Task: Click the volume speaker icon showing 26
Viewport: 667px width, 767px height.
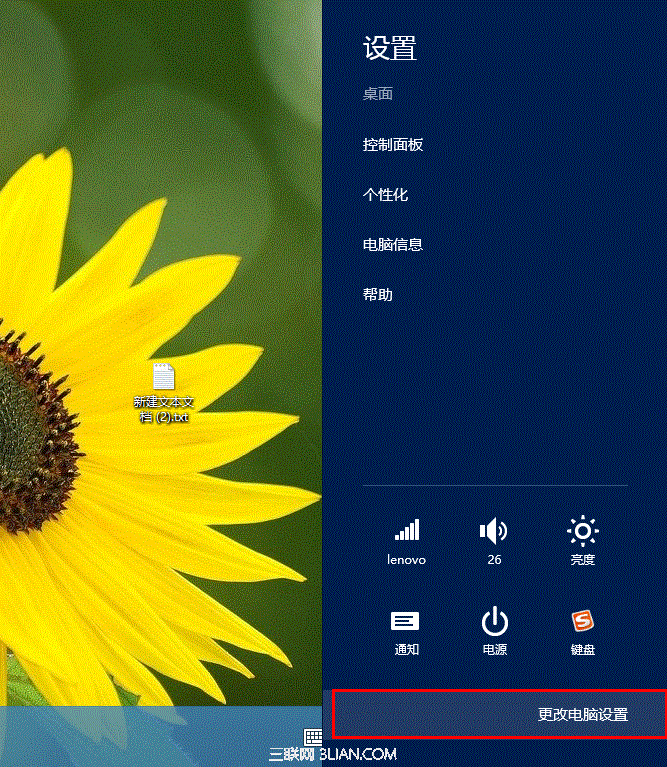Action: point(493,531)
